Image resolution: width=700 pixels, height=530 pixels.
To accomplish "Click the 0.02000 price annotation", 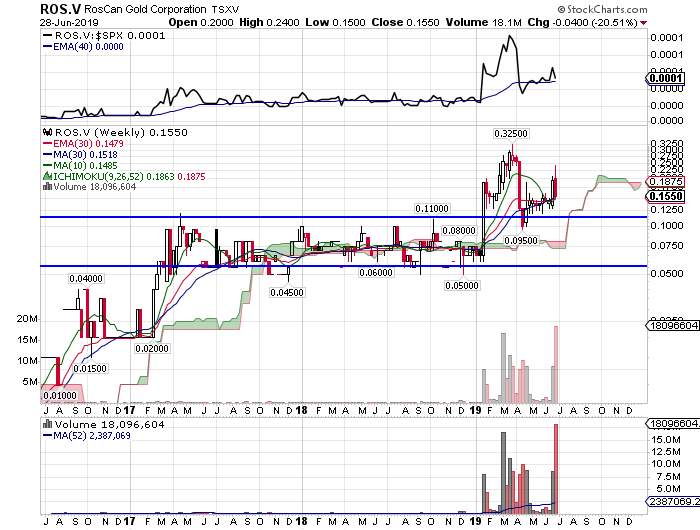I will [152, 348].
